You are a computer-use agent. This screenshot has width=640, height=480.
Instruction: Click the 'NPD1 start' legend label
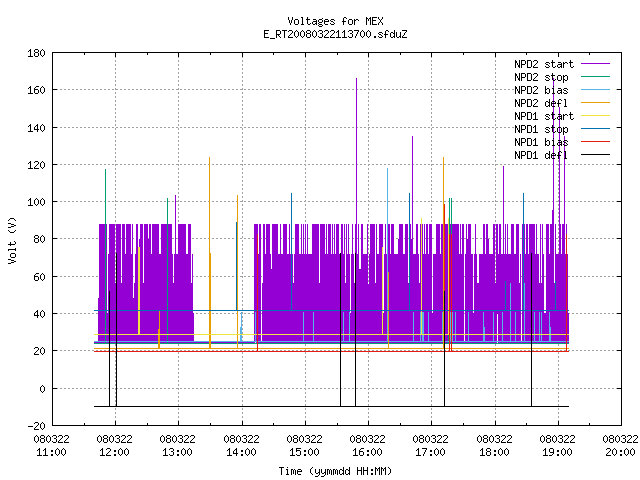pyautogui.click(x=544, y=116)
